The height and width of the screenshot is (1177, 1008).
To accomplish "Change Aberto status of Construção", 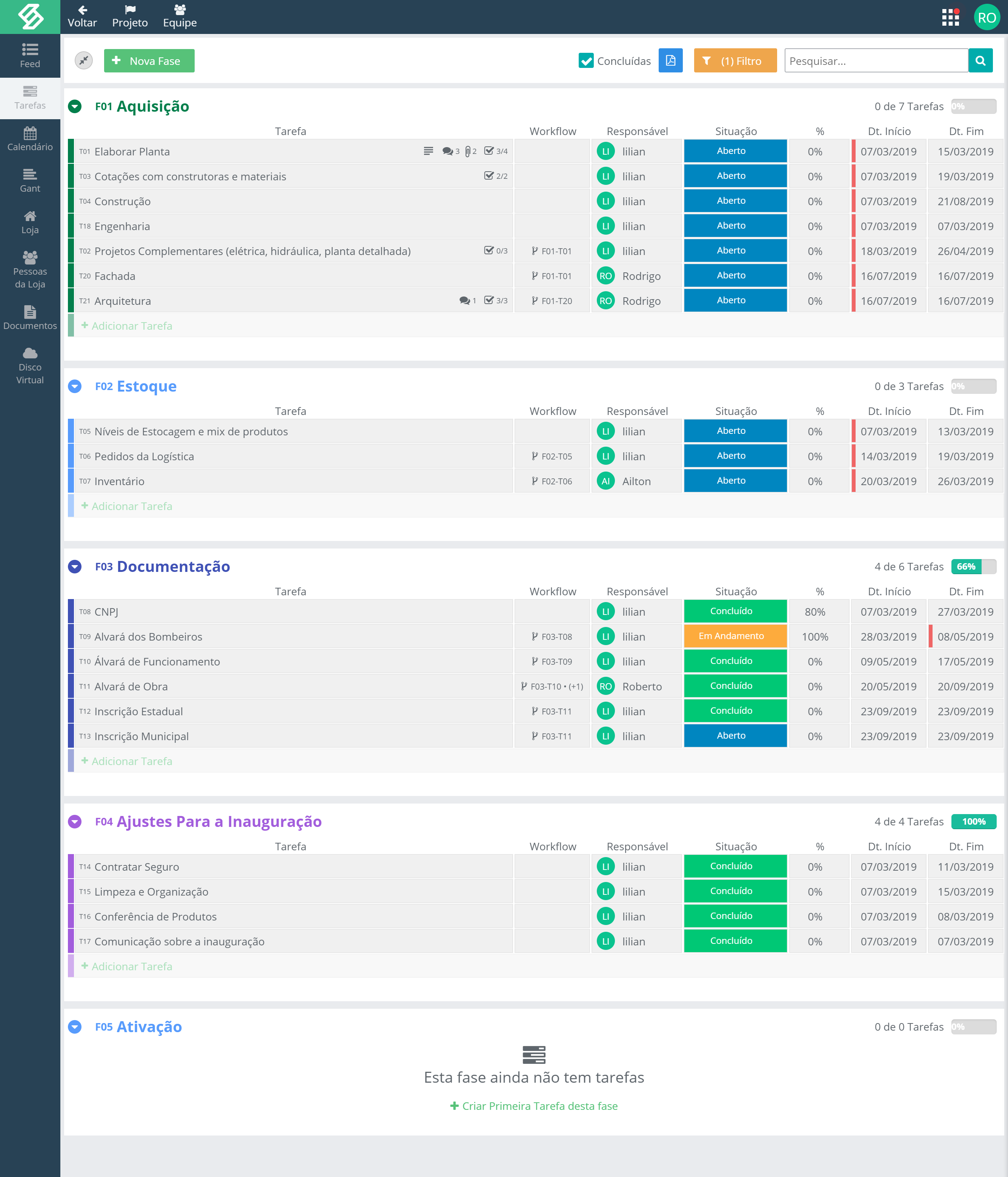I will click(x=735, y=201).
